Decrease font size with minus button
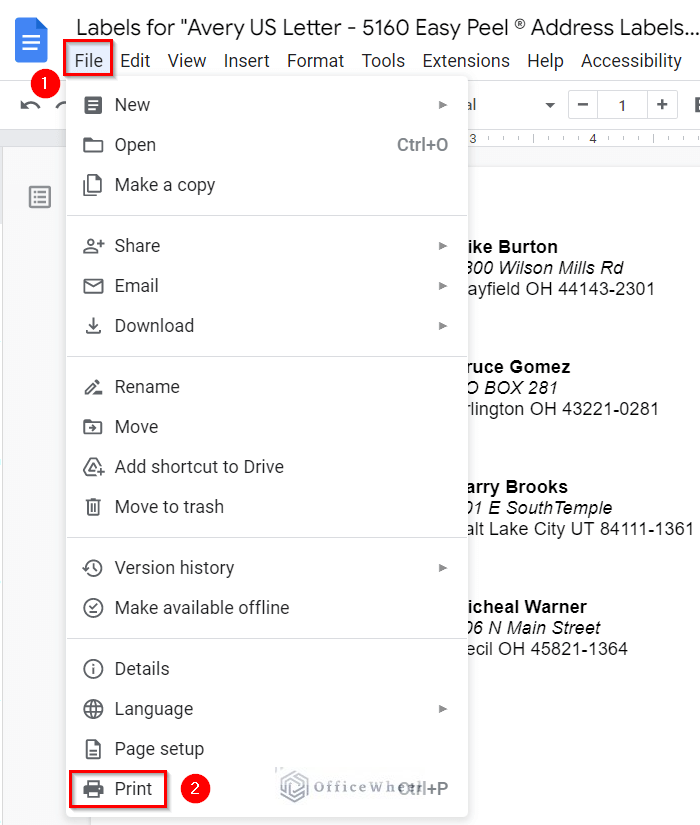 pos(583,105)
